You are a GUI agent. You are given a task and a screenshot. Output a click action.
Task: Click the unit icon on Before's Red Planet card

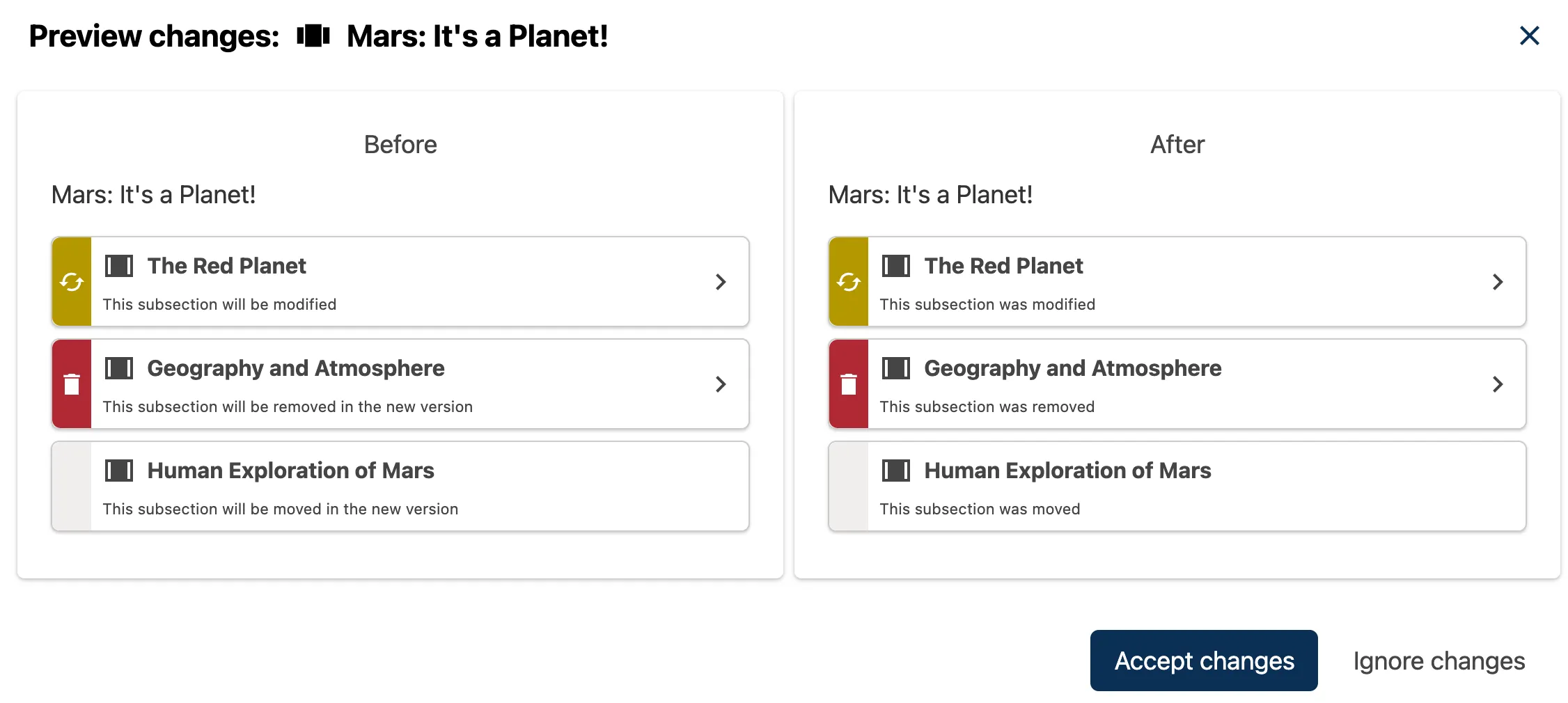pyautogui.click(x=119, y=265)
